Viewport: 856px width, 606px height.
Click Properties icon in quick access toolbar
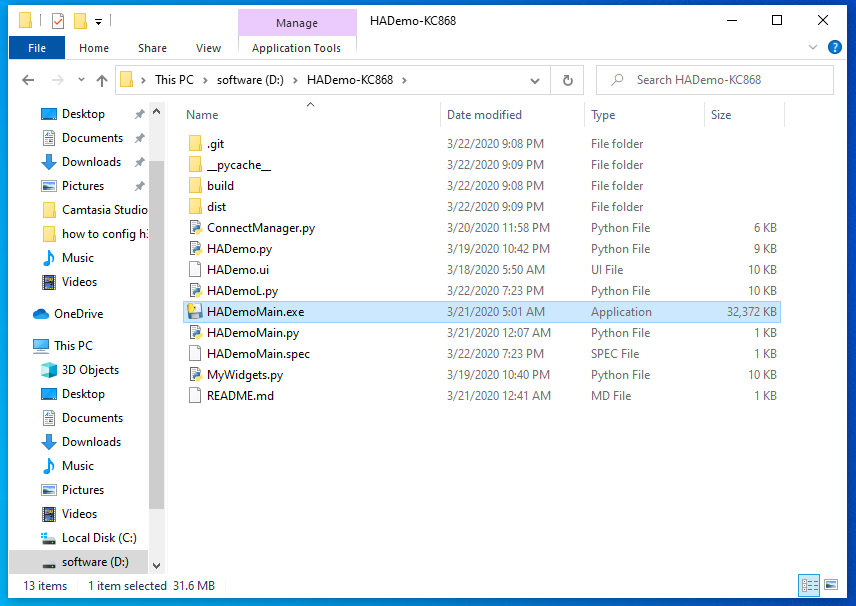click(57, 20)
